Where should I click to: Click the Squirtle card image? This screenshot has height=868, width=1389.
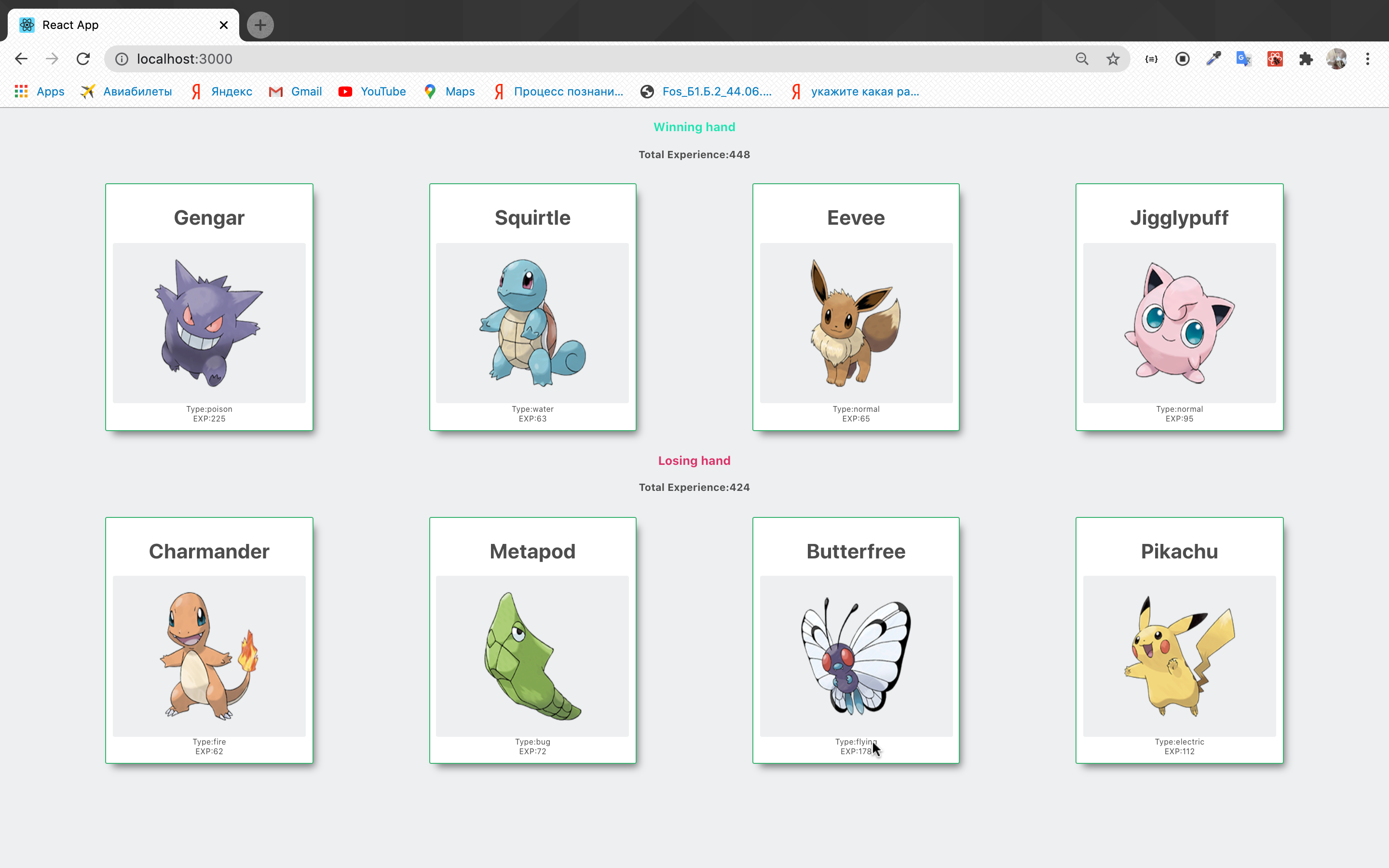pos(532,323)
